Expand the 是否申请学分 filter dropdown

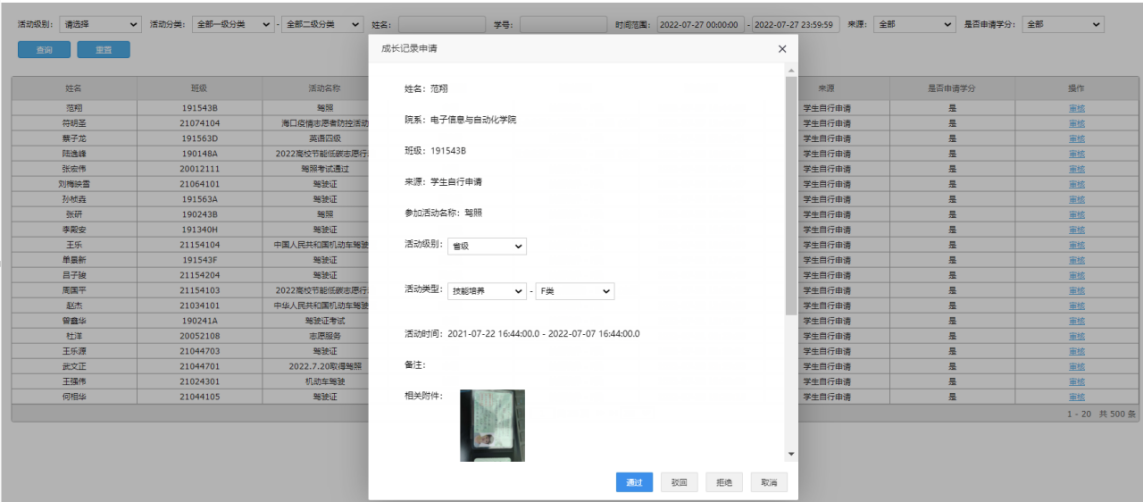1063,24
